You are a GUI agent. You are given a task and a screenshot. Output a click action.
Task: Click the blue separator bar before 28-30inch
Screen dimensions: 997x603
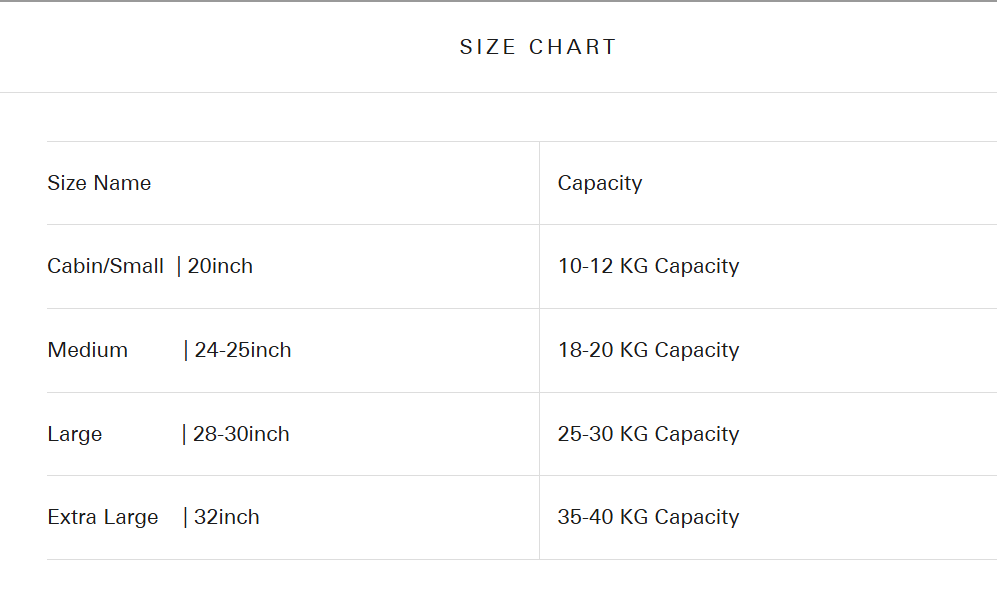tap(184, 434)
